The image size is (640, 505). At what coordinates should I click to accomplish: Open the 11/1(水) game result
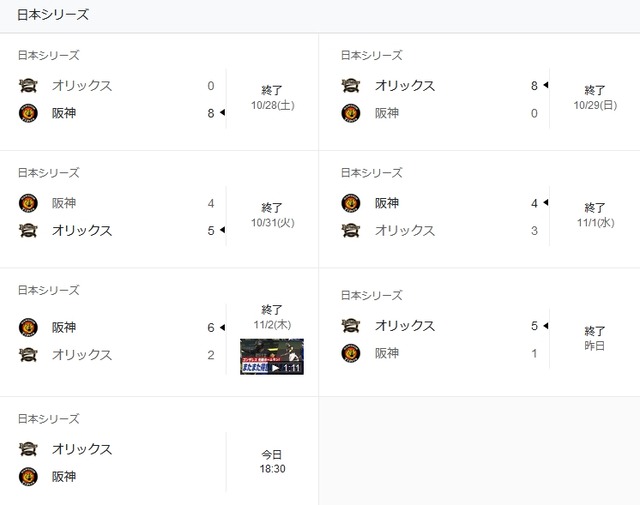coord(479,209)
